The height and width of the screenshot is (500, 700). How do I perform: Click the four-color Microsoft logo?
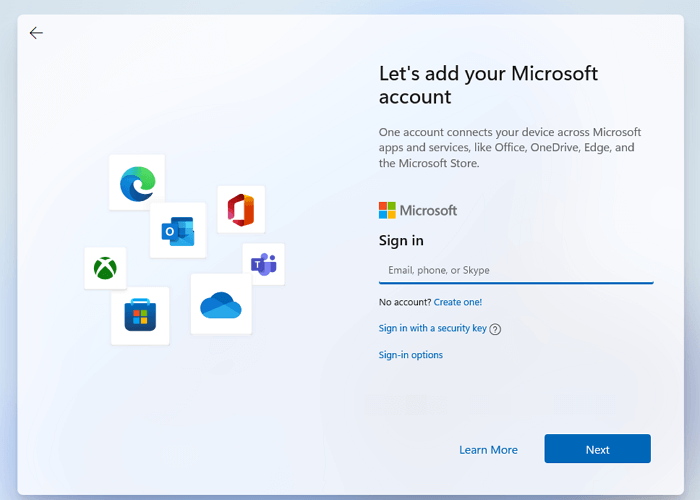pyautogui.click(x=387, y=210)
